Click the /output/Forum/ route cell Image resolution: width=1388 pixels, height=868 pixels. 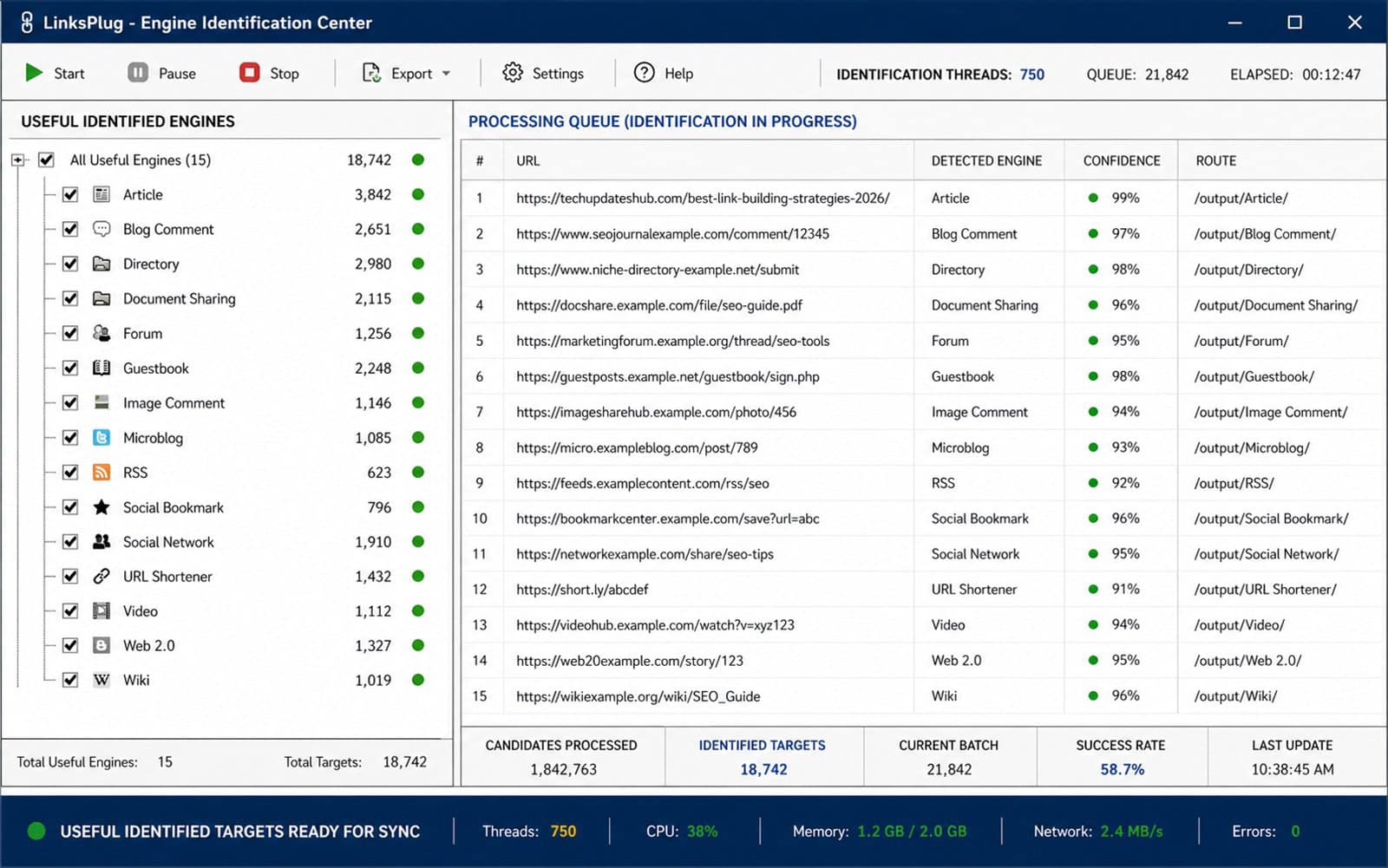pos(1241,341)
